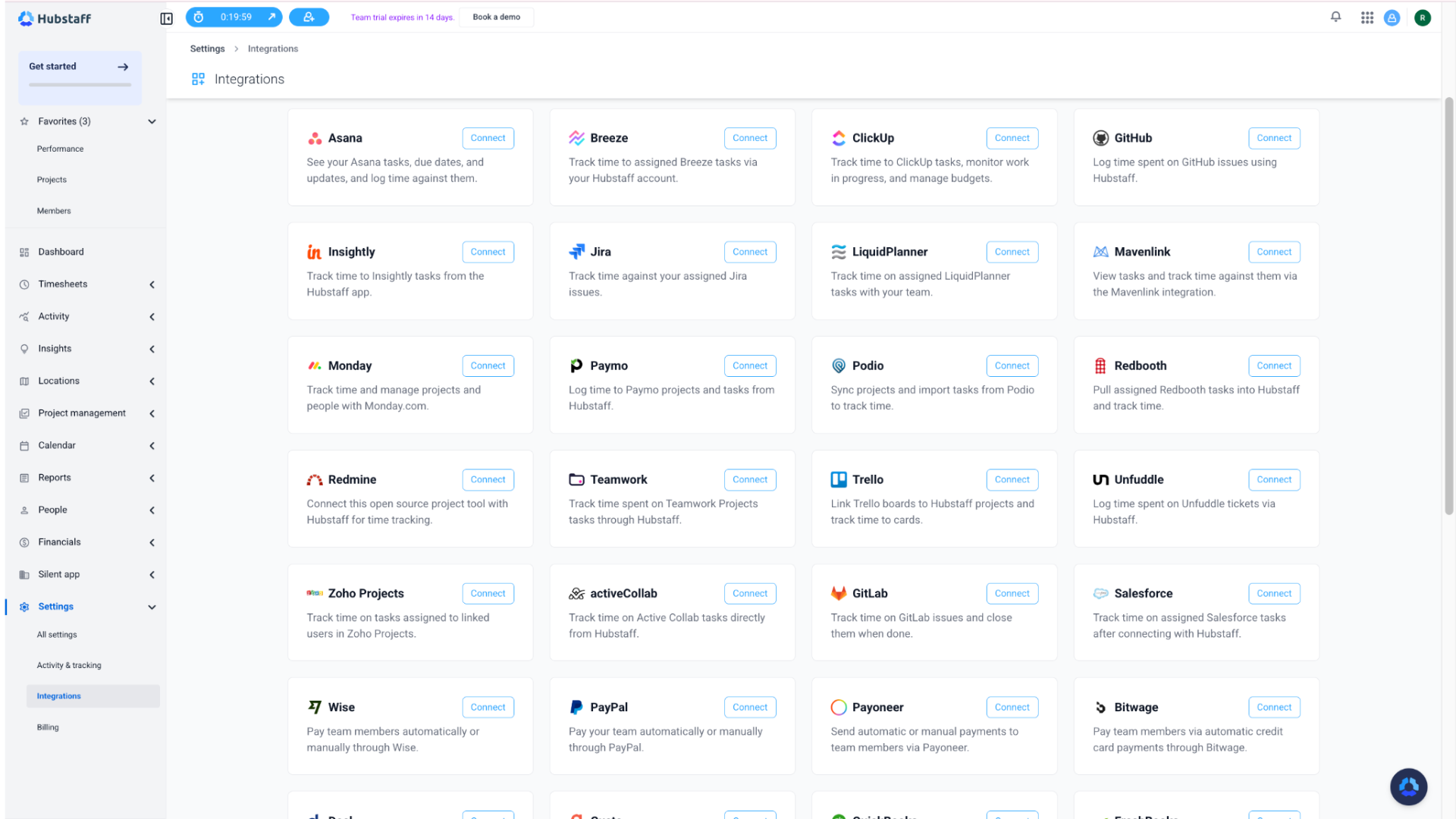Click the Integrations page title icon

pos(199,79)
